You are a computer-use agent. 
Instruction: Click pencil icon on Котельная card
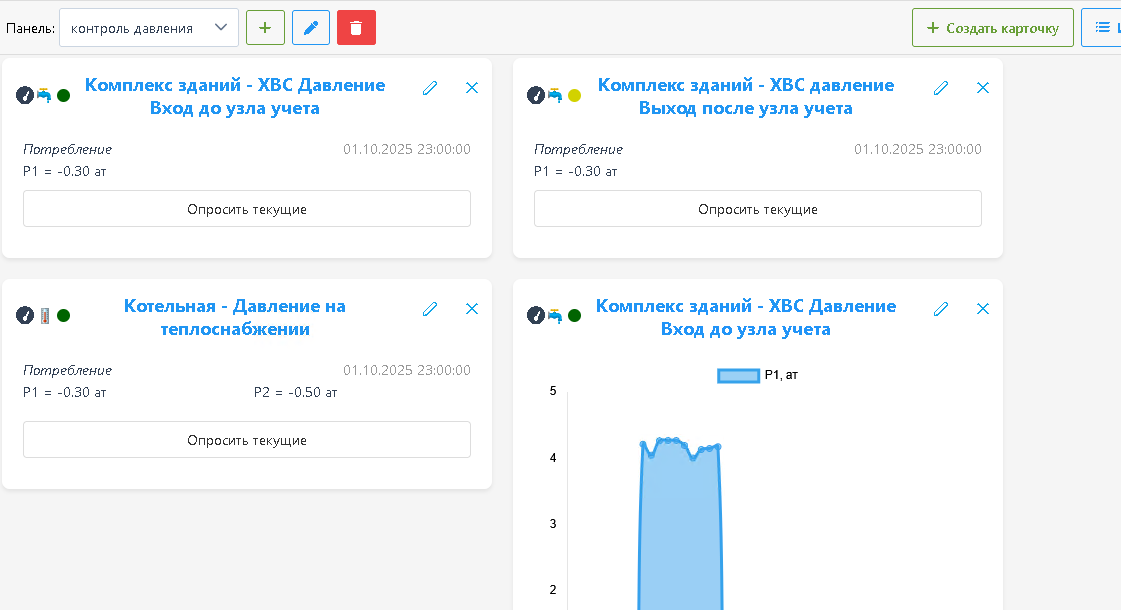point(430,309)
